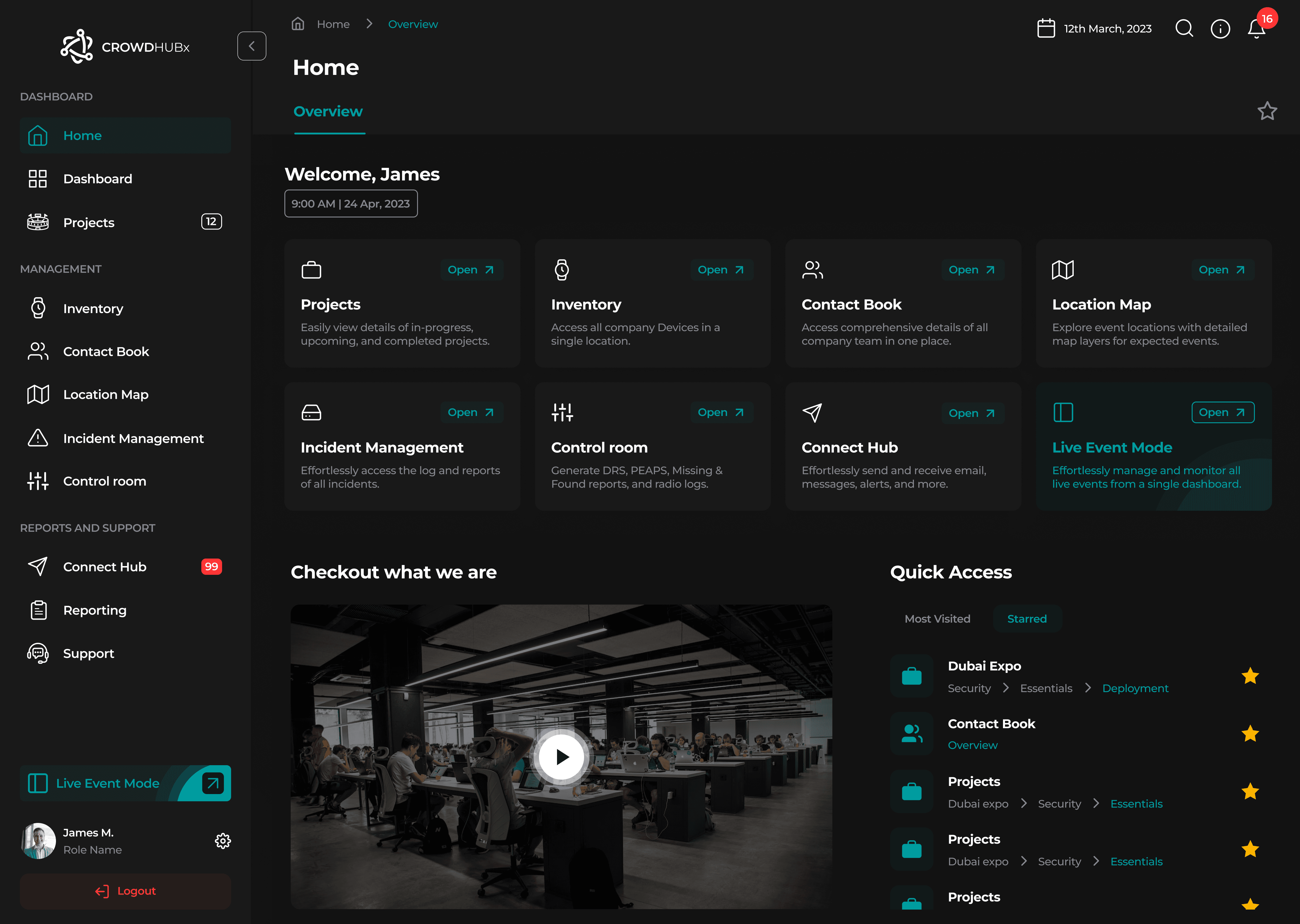Click the calendar icon beside 12th March, 2023
This screenshot has width=1300, height=924.
pyautogui.click(x=1046, y=29)
